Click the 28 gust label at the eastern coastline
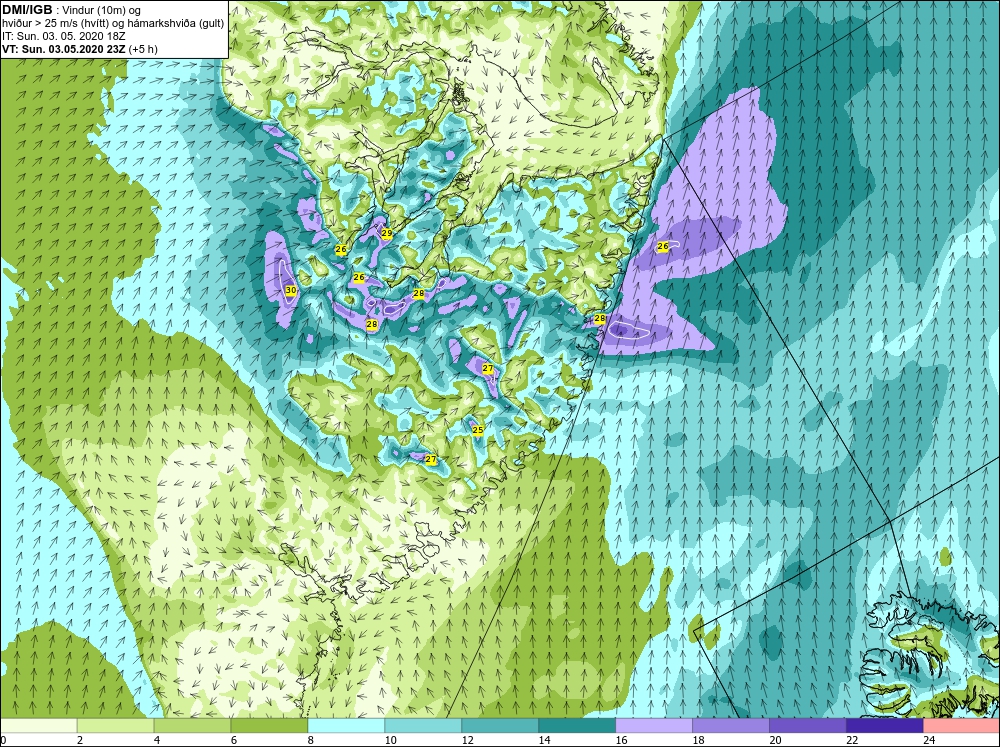The height and width of the screenshot is (747, 1000). 599,319
